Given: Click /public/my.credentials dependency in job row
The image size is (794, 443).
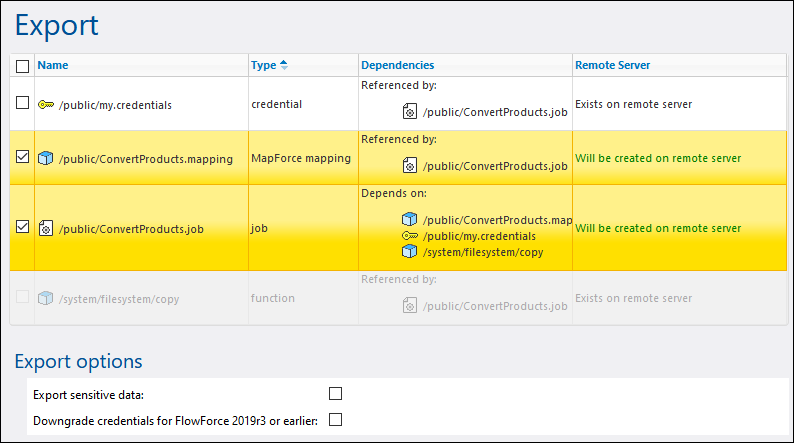Looking at the screenshot, I should tap(478, 235).
